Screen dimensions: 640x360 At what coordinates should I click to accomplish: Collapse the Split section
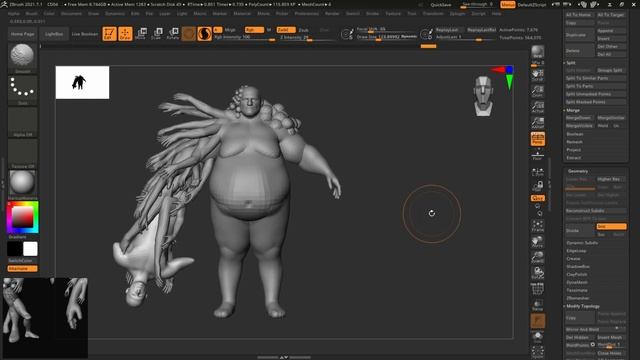tap(571, 62)
